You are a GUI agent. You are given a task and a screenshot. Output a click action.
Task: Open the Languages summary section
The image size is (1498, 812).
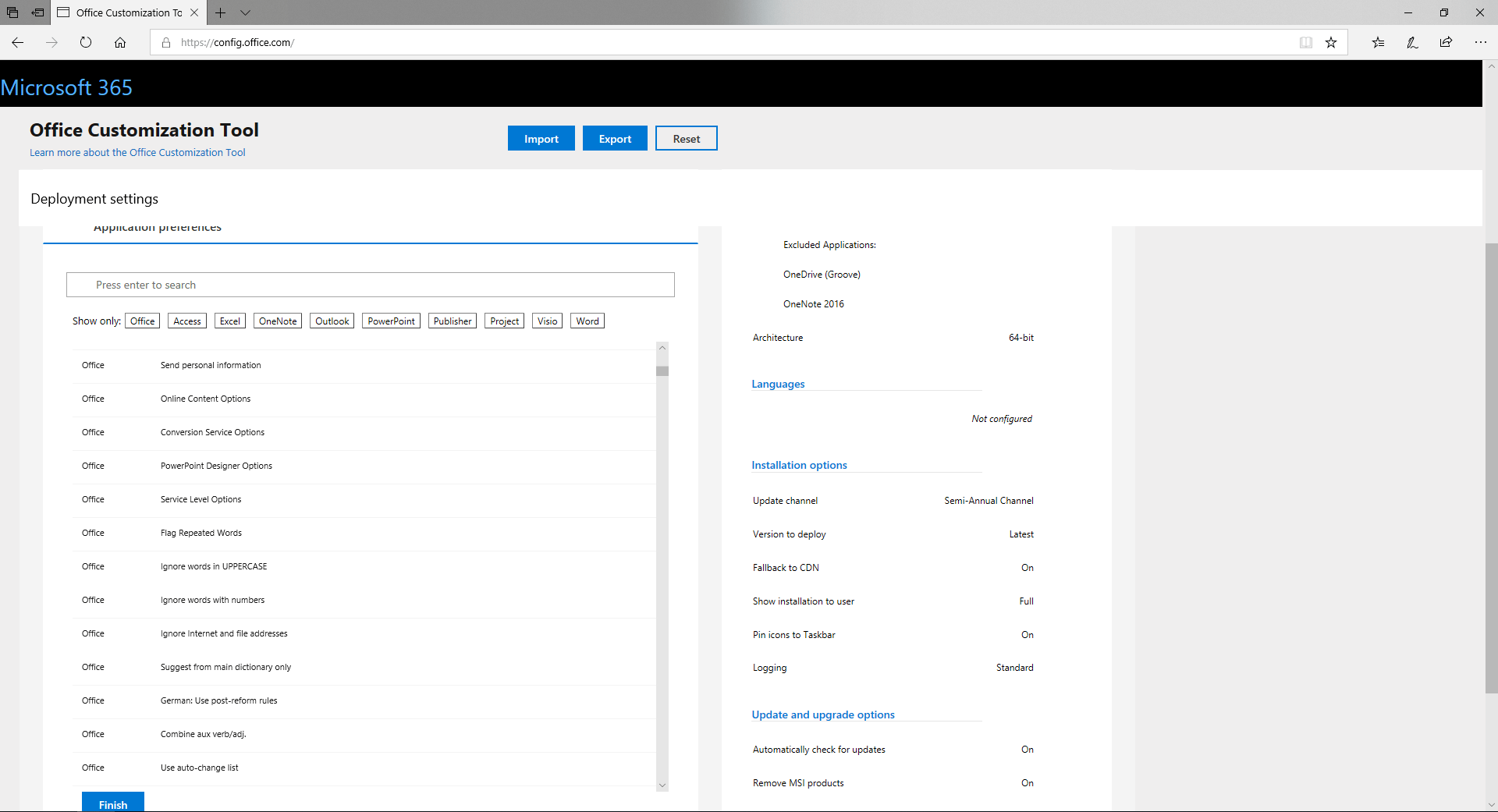tap(778, 384)
